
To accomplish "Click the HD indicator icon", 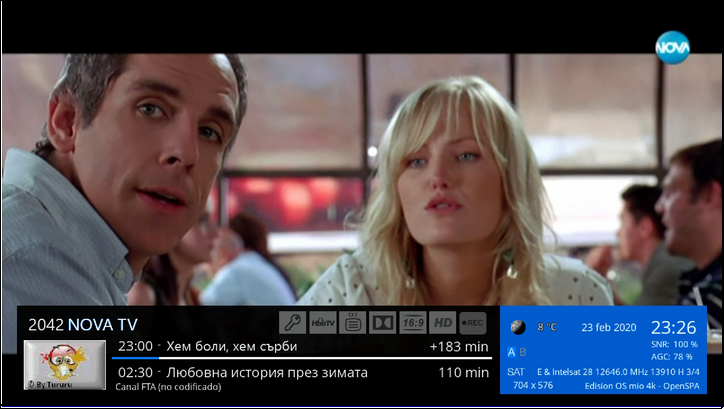I will [x=442, y=323].
